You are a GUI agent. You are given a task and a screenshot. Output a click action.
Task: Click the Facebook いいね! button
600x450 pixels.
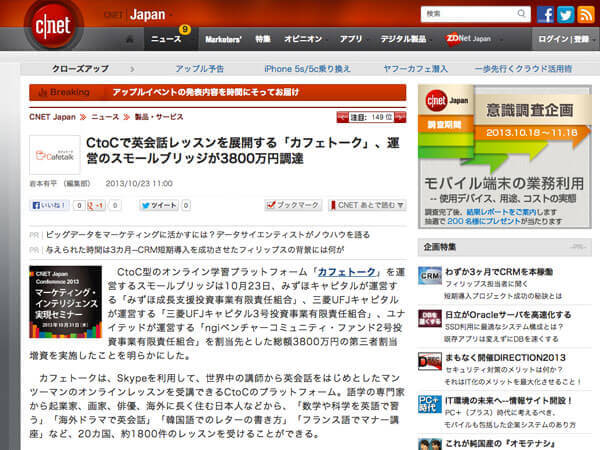(49, 205)
